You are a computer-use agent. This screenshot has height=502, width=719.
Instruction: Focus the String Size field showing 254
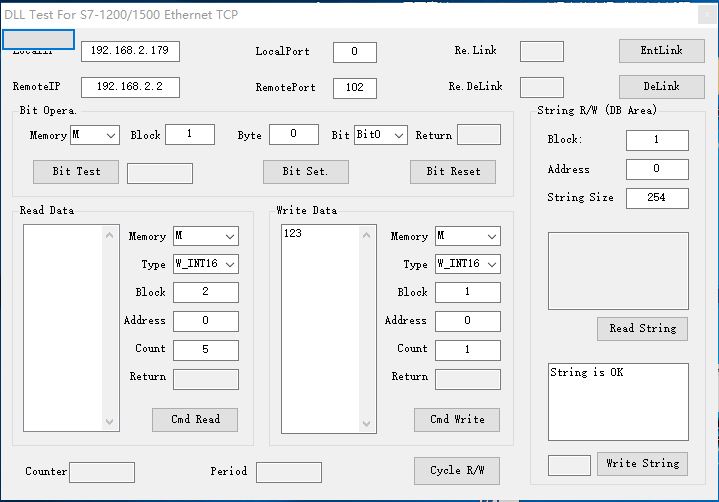pyautogui.click(x=657, y=198)
